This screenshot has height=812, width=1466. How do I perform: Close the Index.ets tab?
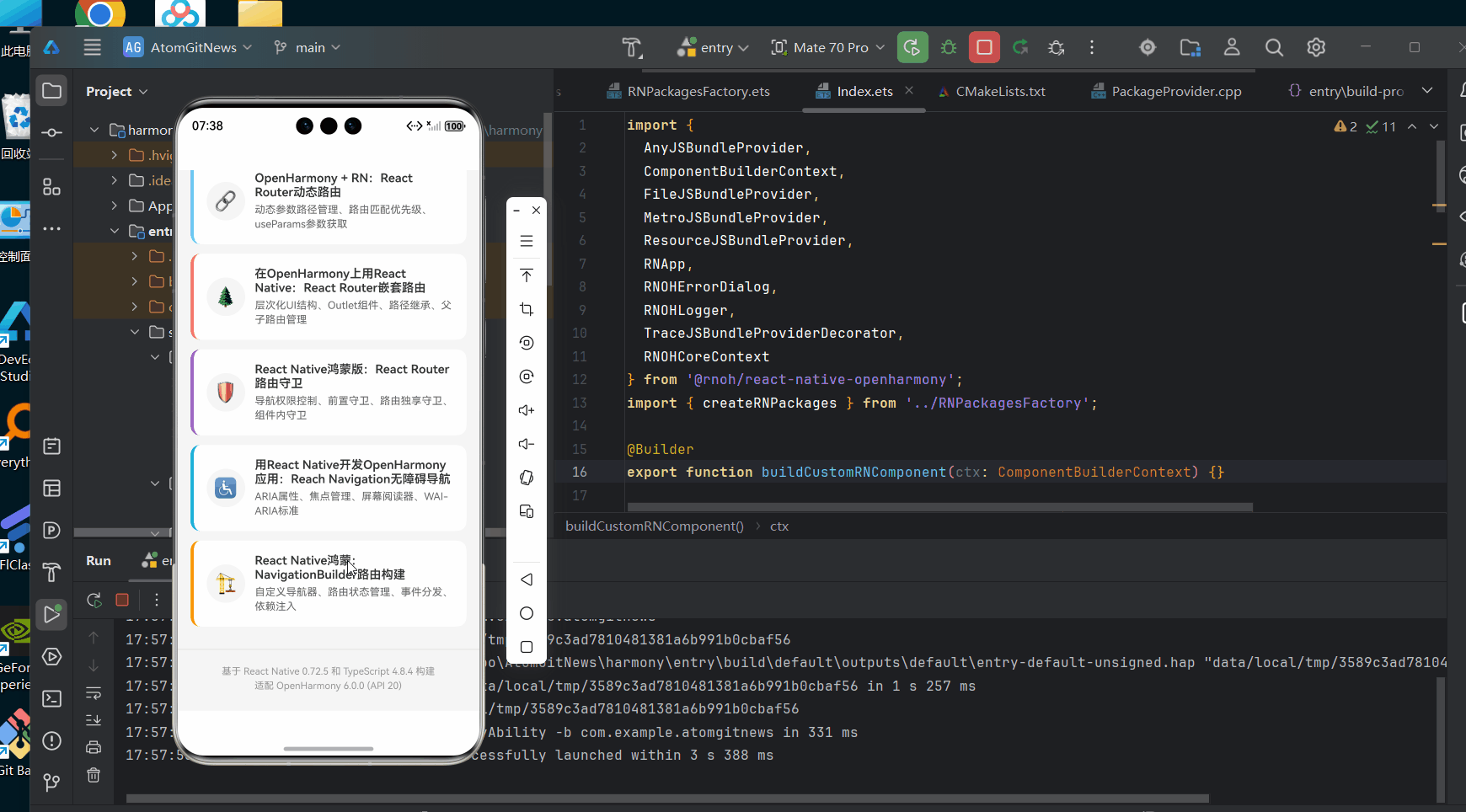909,90
